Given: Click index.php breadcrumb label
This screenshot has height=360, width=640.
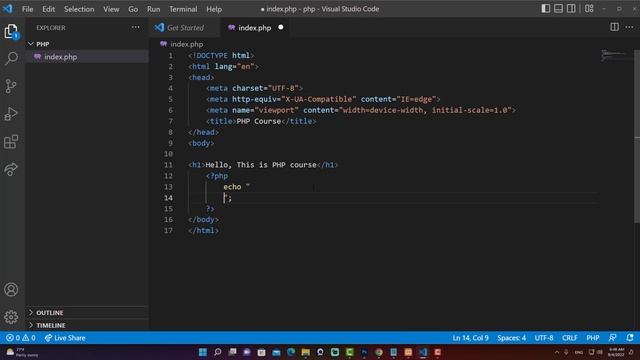Looking at the screenshot, I should click(187, 44).
